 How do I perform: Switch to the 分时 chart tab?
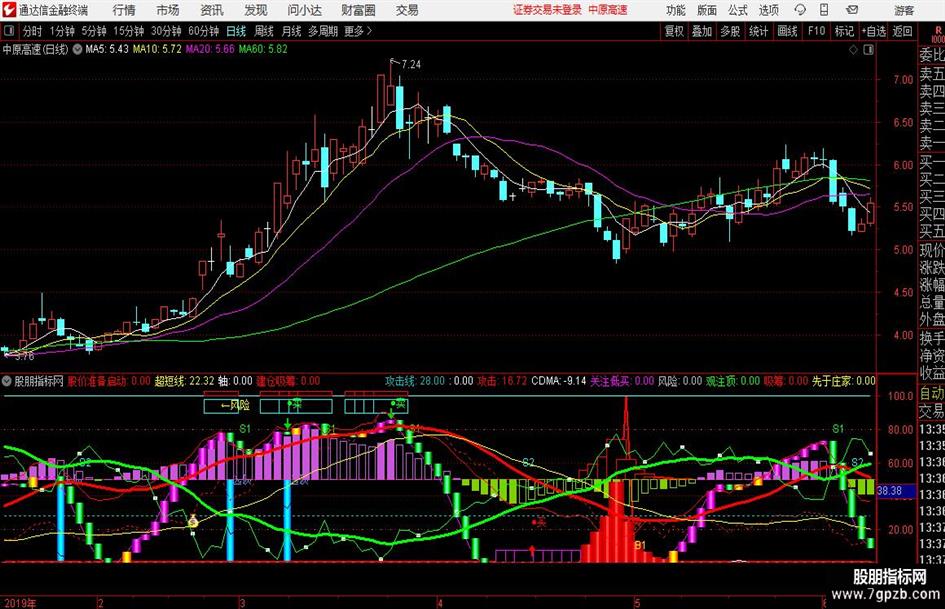(33, 31)
